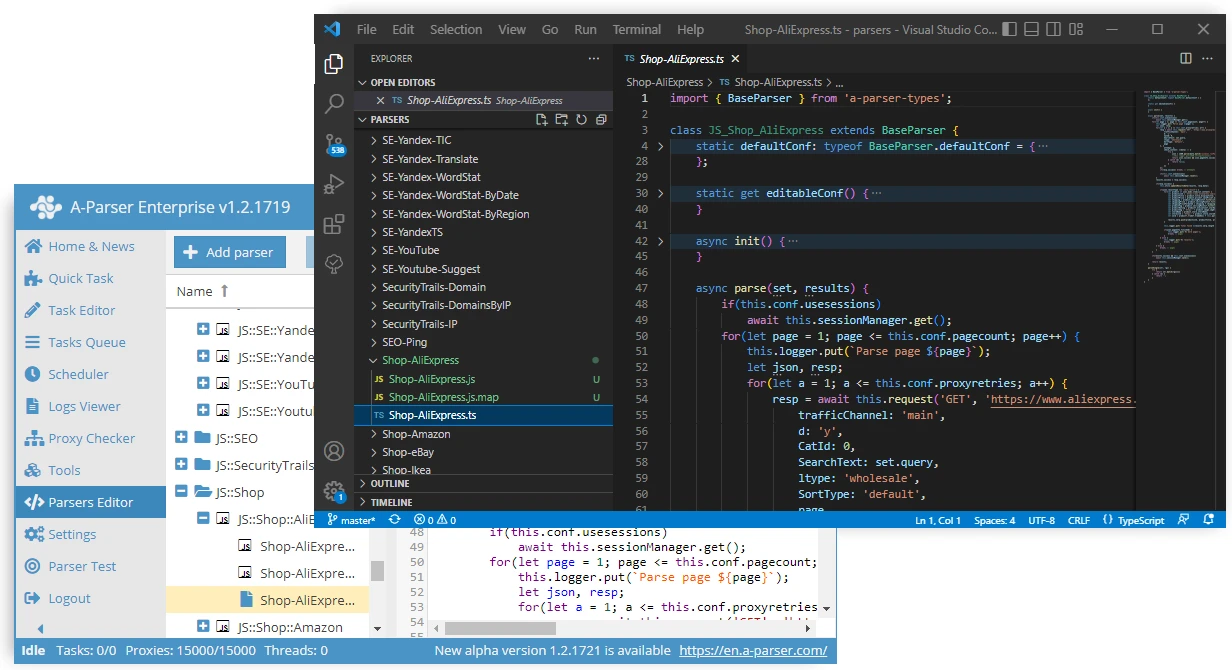Check the JS::SecurityTrails checkbox

click(182, 464)
